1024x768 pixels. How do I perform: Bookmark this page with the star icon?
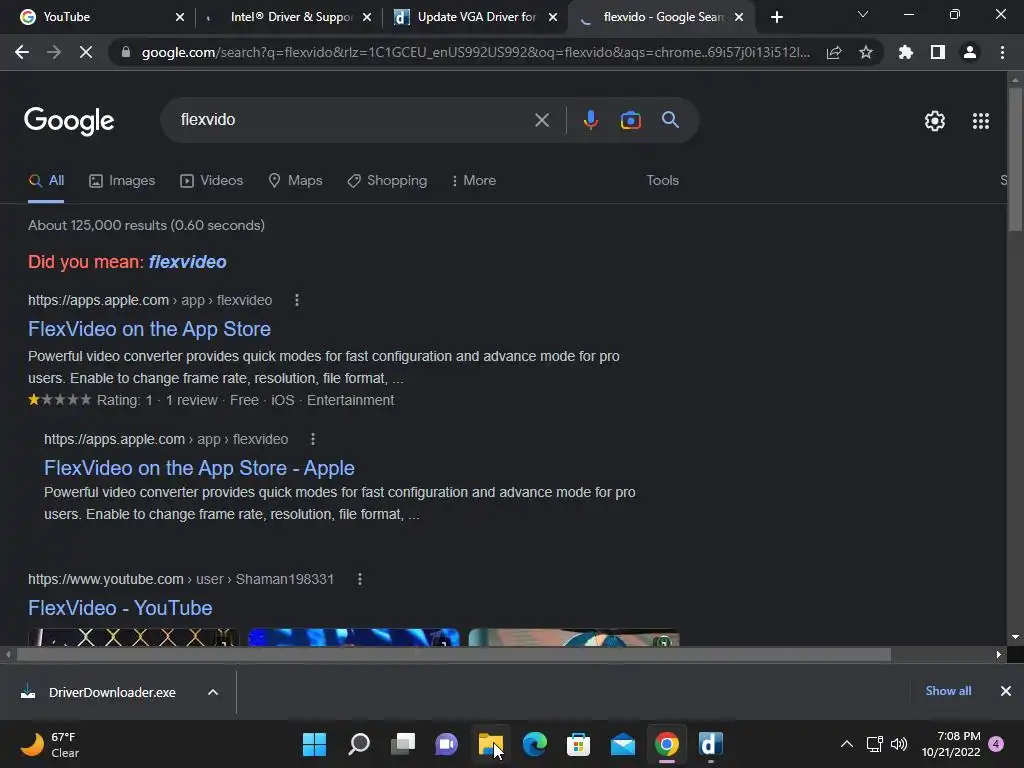866,52
